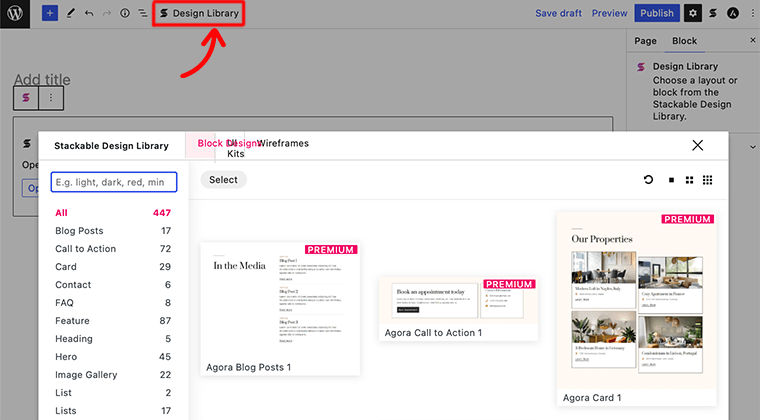Click the Publish button
The height and width of the screenshot is (420, 760).
point(657,13)
